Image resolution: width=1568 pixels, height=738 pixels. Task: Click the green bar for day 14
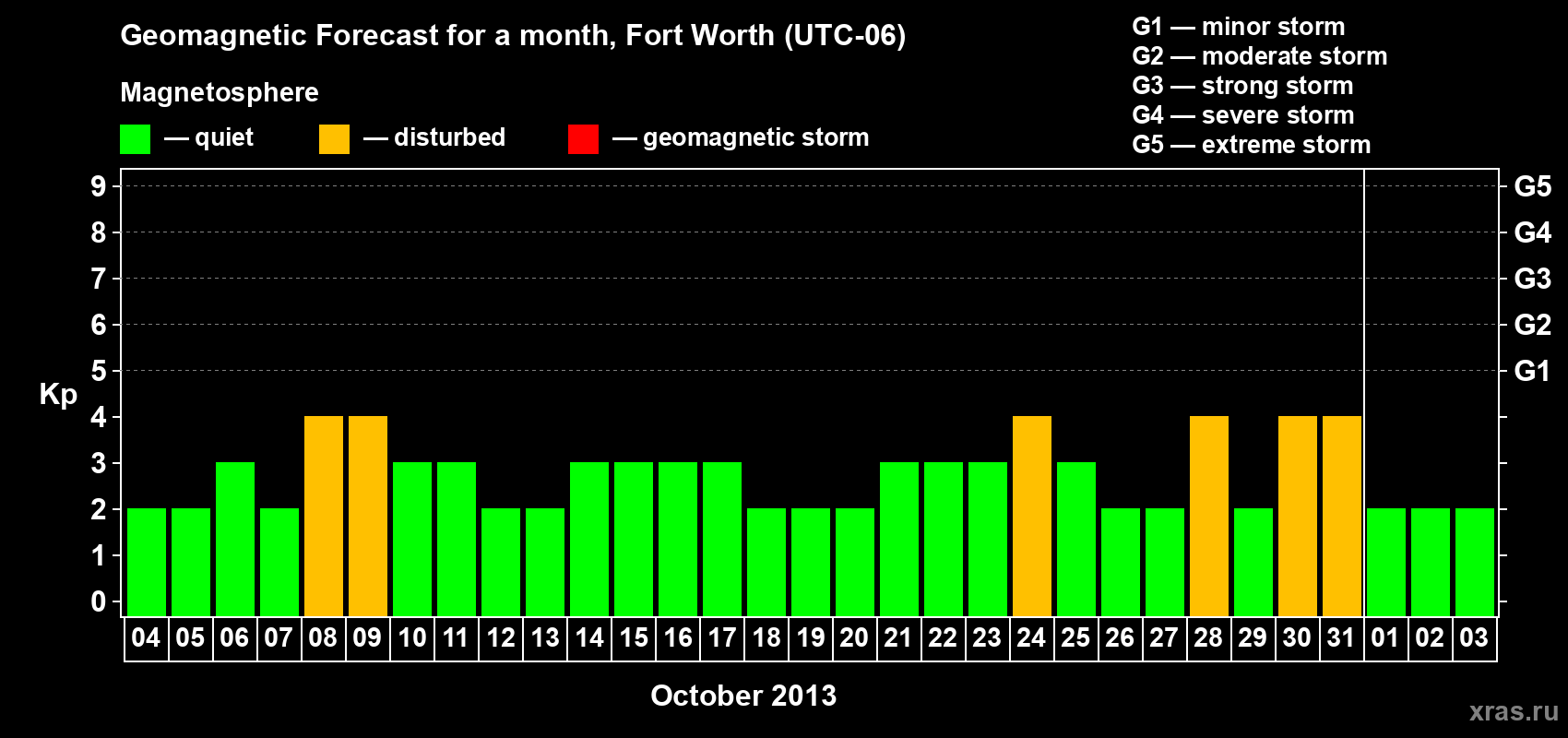[589, 540]
